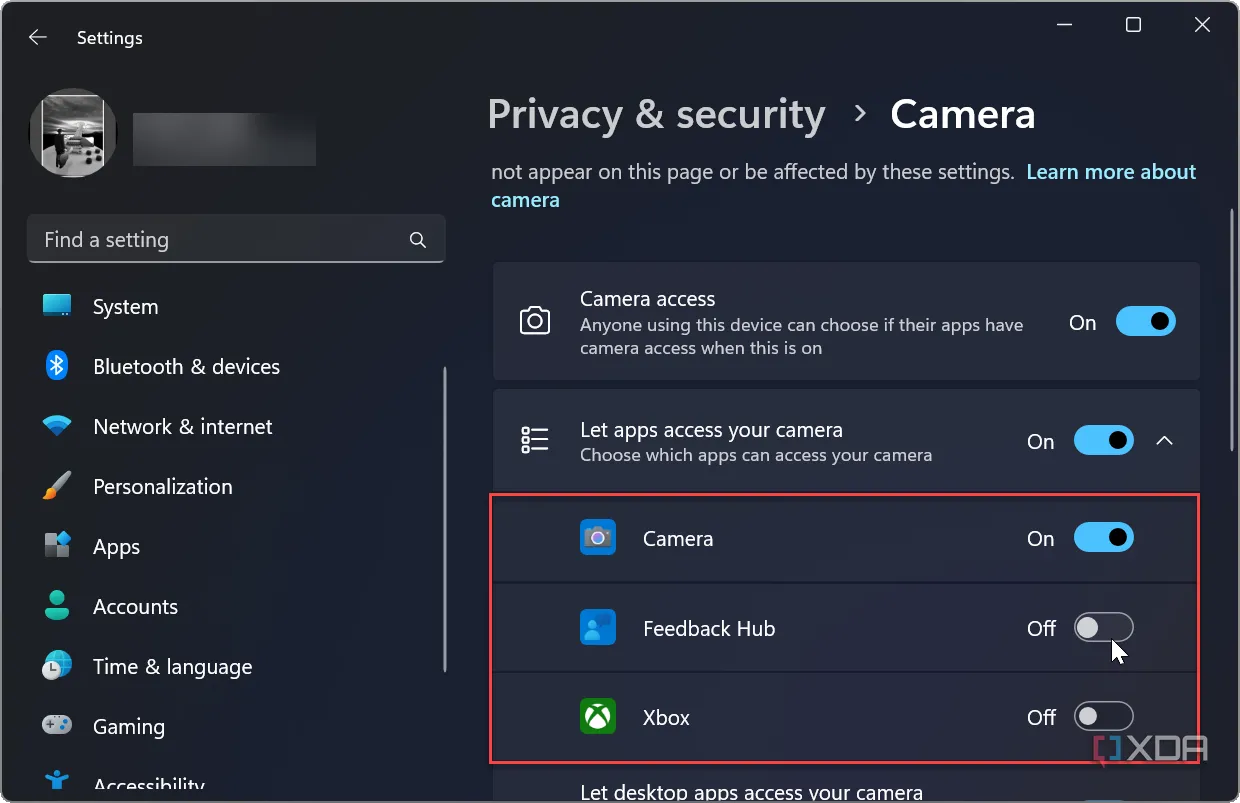Go to Network & internet settings
Image resolution: width=1240 pixels, height=803 pixels.
click(x=183, y=427)
